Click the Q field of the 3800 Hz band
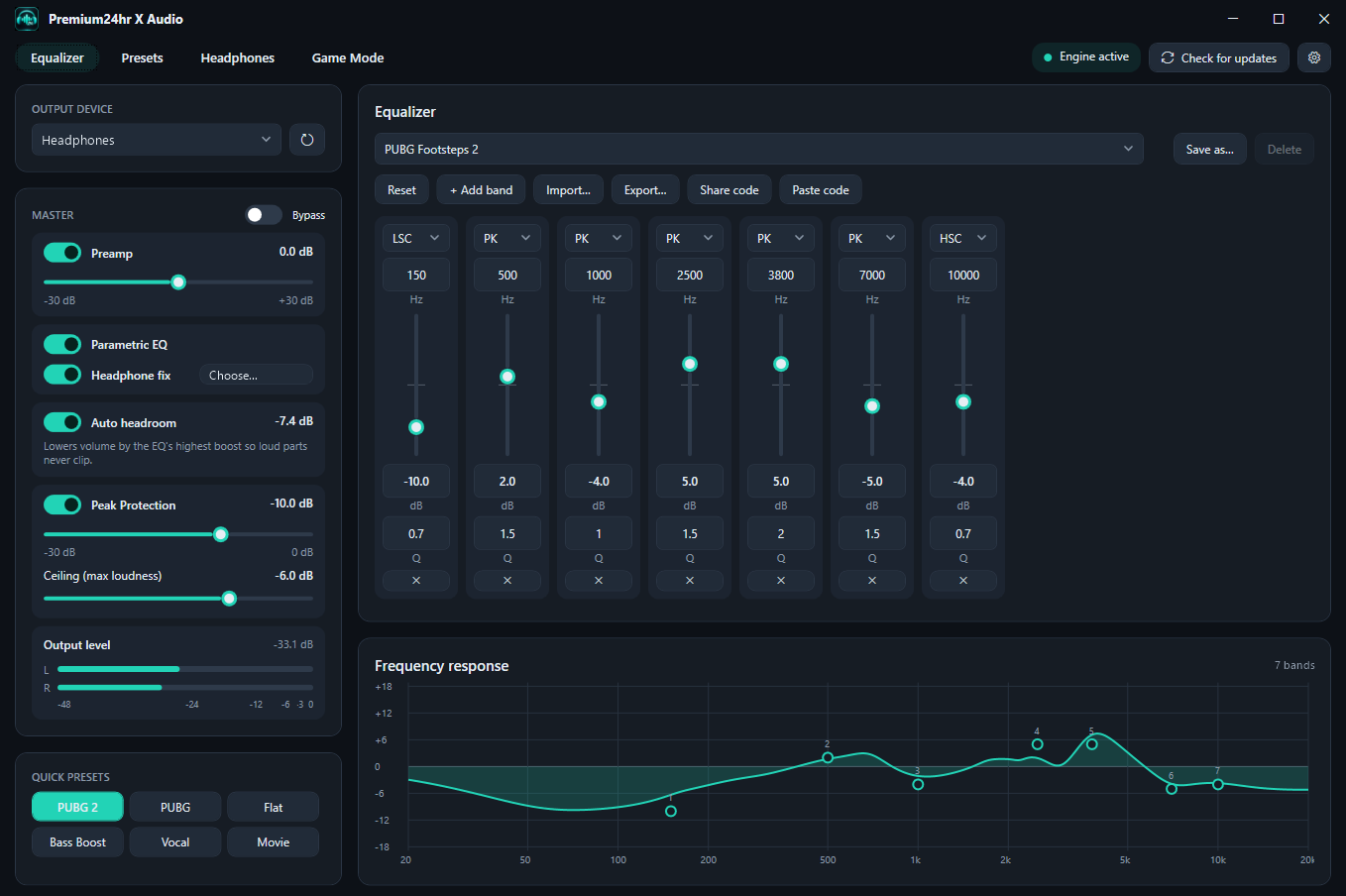1346x896 pixels. pyautogui.click(x=781, y=533)
